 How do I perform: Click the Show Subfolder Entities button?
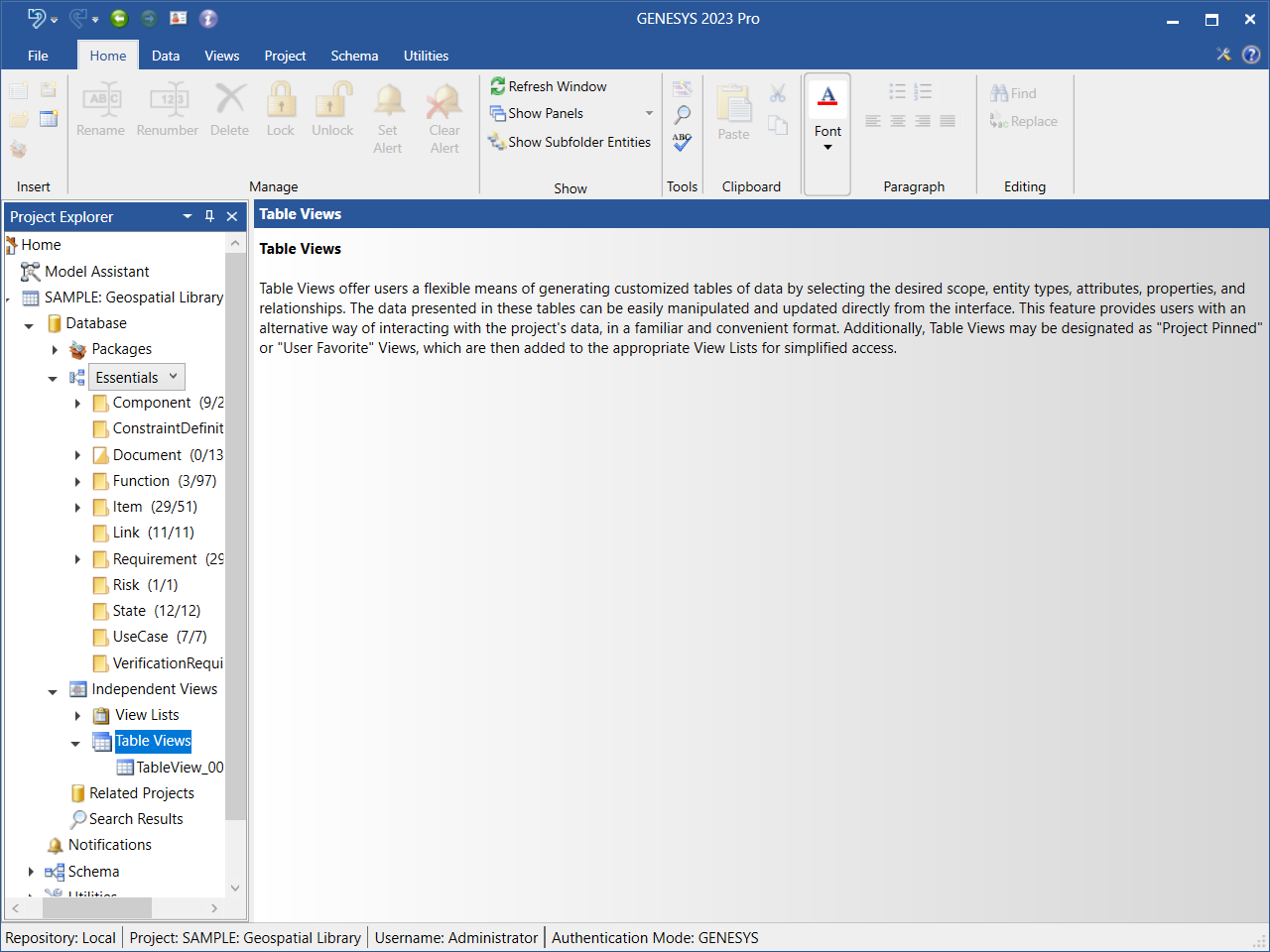[570, 142]
